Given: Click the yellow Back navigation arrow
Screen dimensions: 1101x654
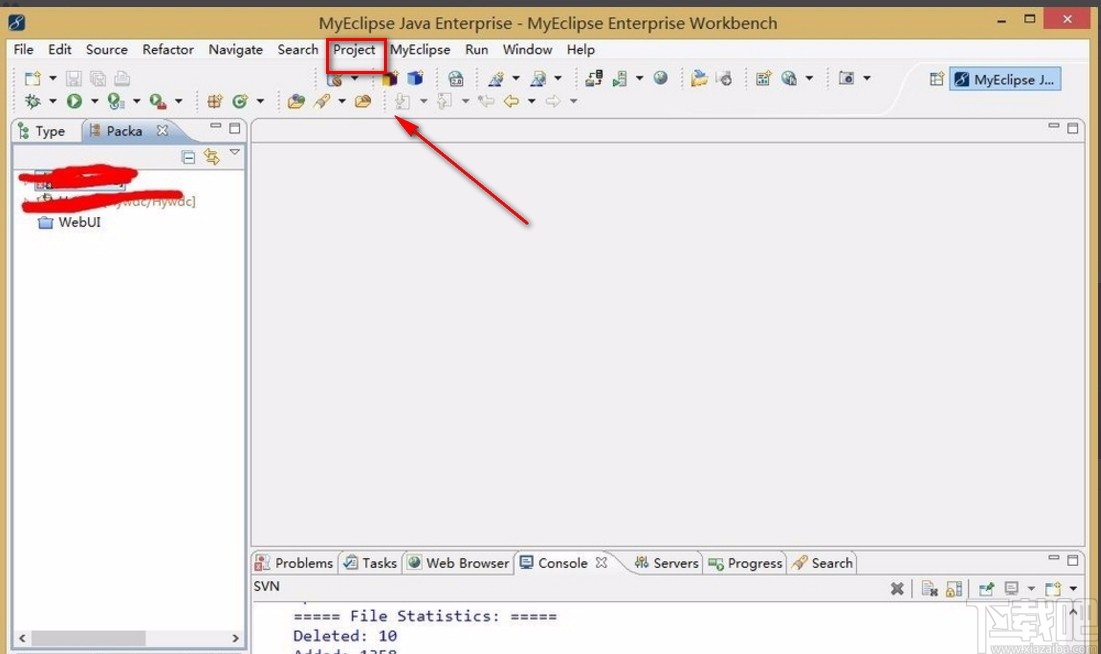Looking at the screenshot, I should [x=511, y=101].
